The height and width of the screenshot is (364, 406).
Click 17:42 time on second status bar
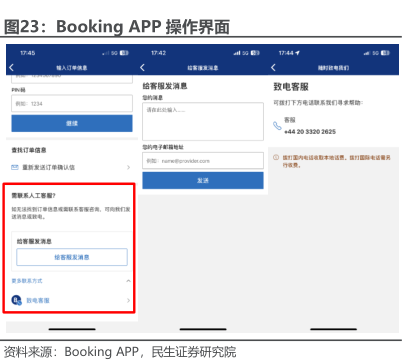(159, 53)
